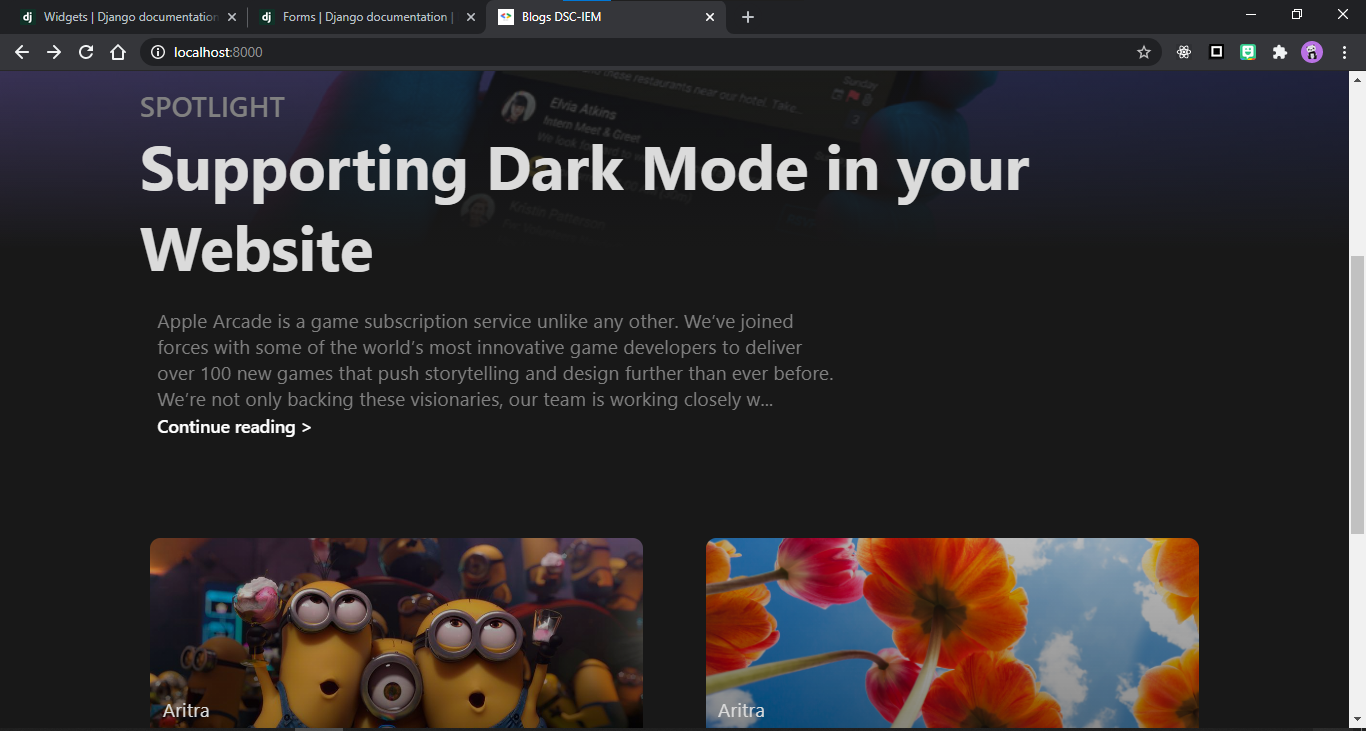The width and height of the screenshot is (1366, 731).
Task: Click author Aritra on the flowers card
Action: 741,710
